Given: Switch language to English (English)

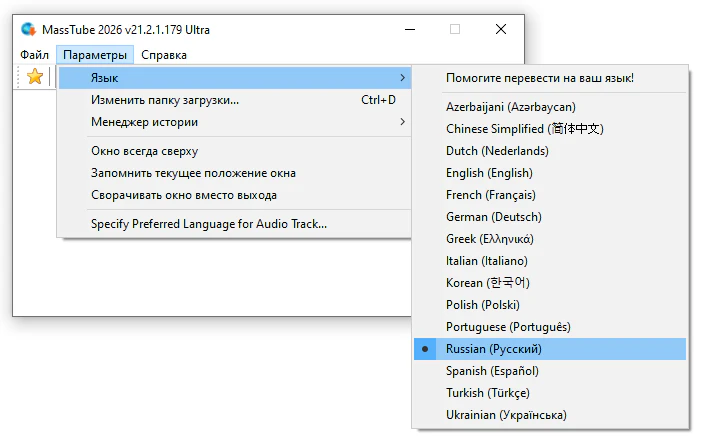Looking at the screenshot, I should click(489, 173).
